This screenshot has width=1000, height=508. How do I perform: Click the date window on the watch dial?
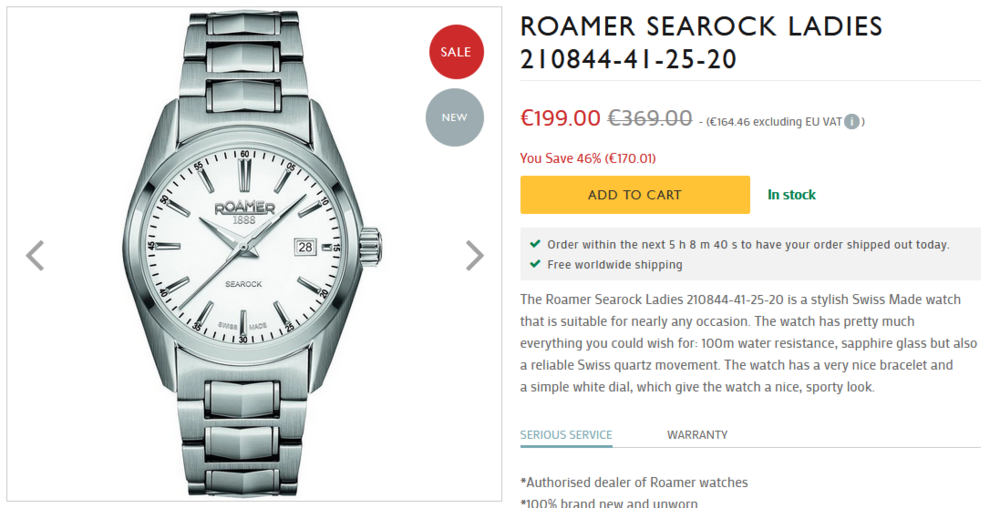305,245
